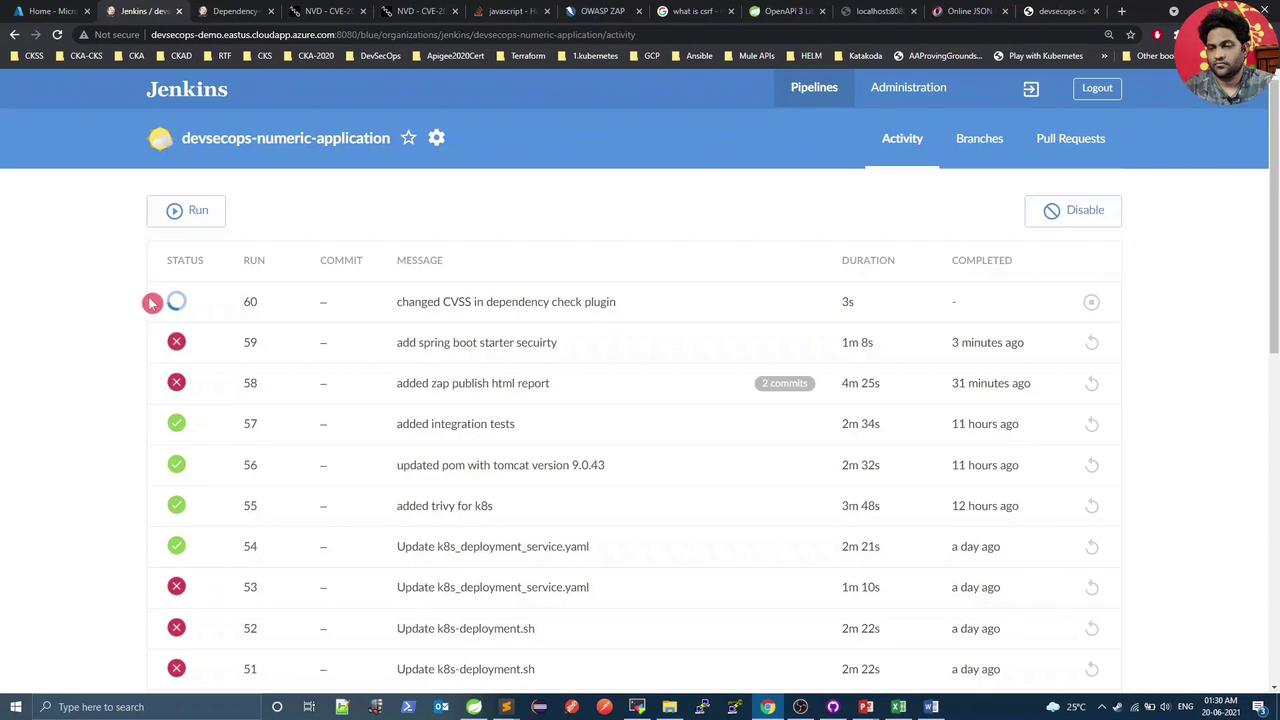The image size is (1280, 720).
Task: Reload the page with the browser refresh icon
Action: pos(57,35)
